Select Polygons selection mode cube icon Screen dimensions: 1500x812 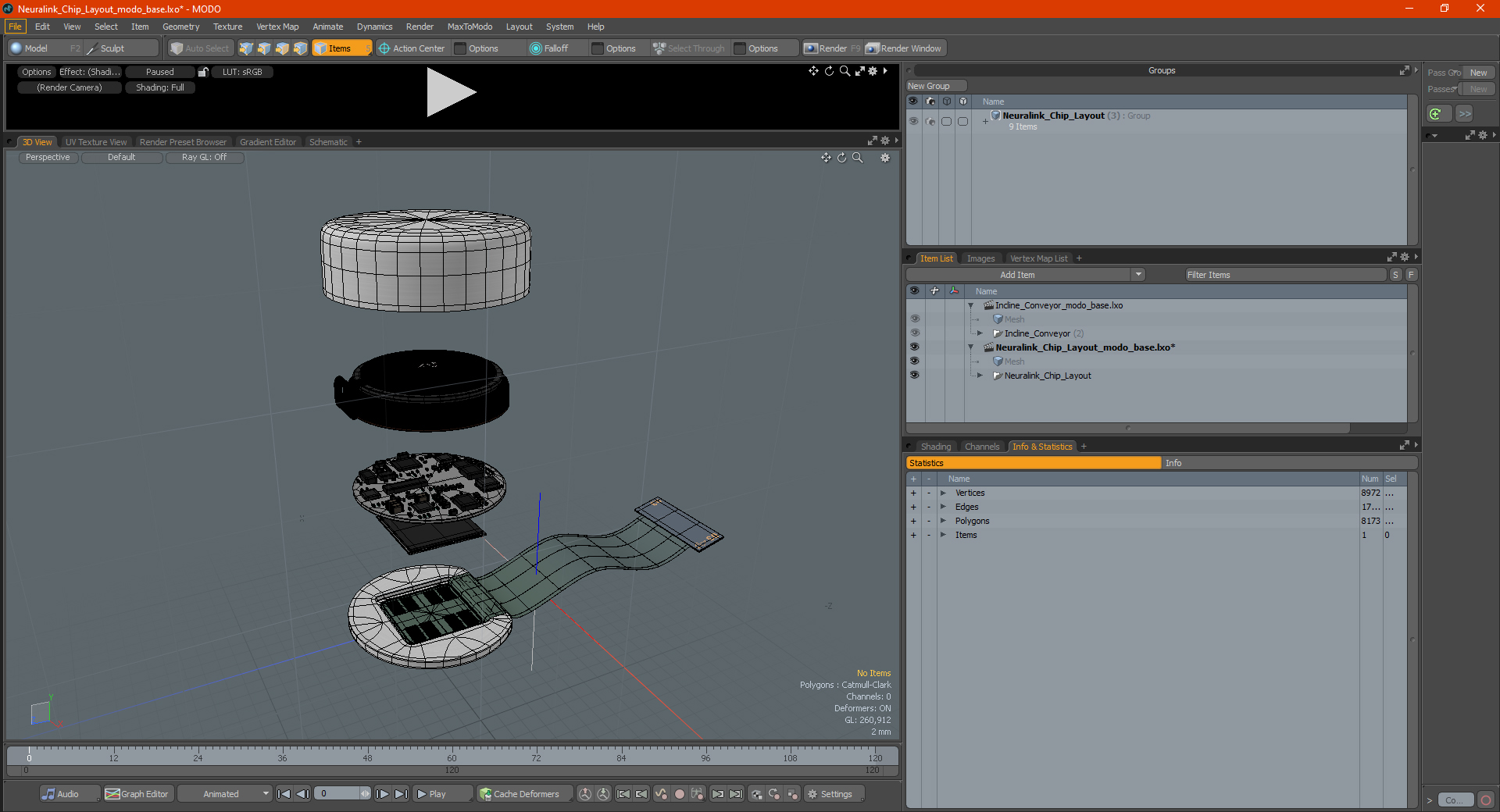coord(282,48)
